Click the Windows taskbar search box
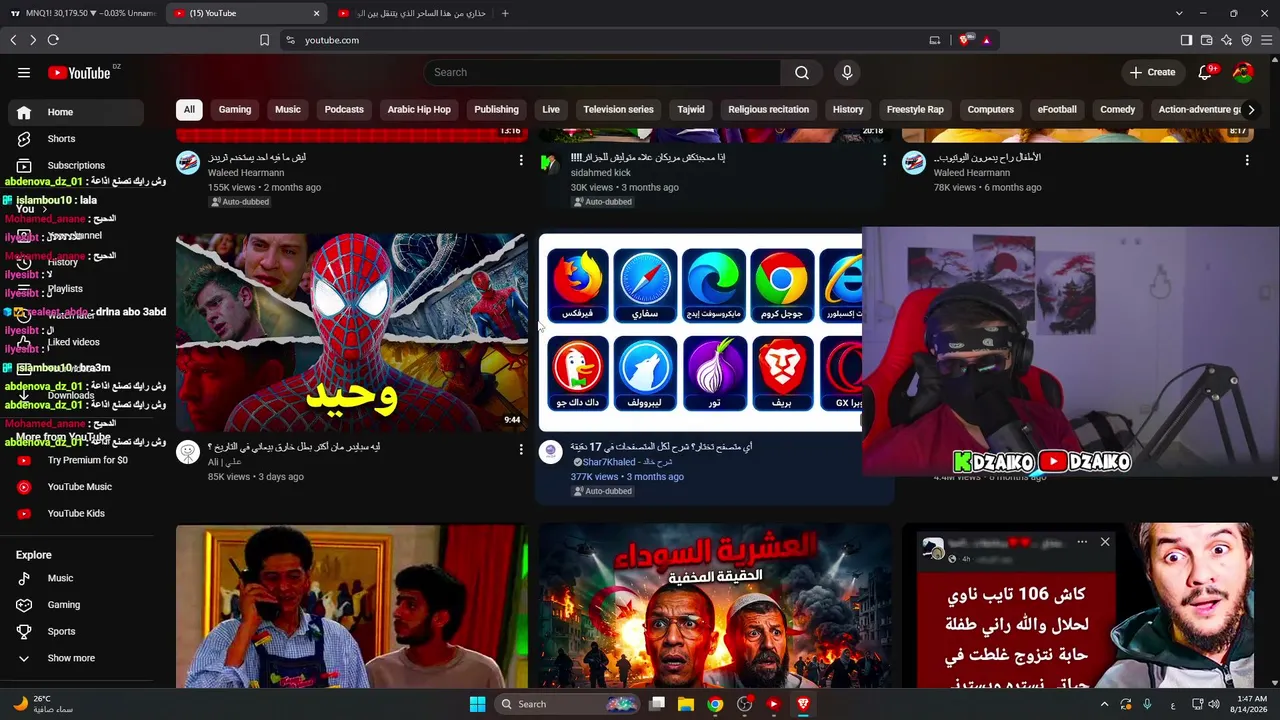This screenshot has width=1280, height=720. [x=568, y=704]
